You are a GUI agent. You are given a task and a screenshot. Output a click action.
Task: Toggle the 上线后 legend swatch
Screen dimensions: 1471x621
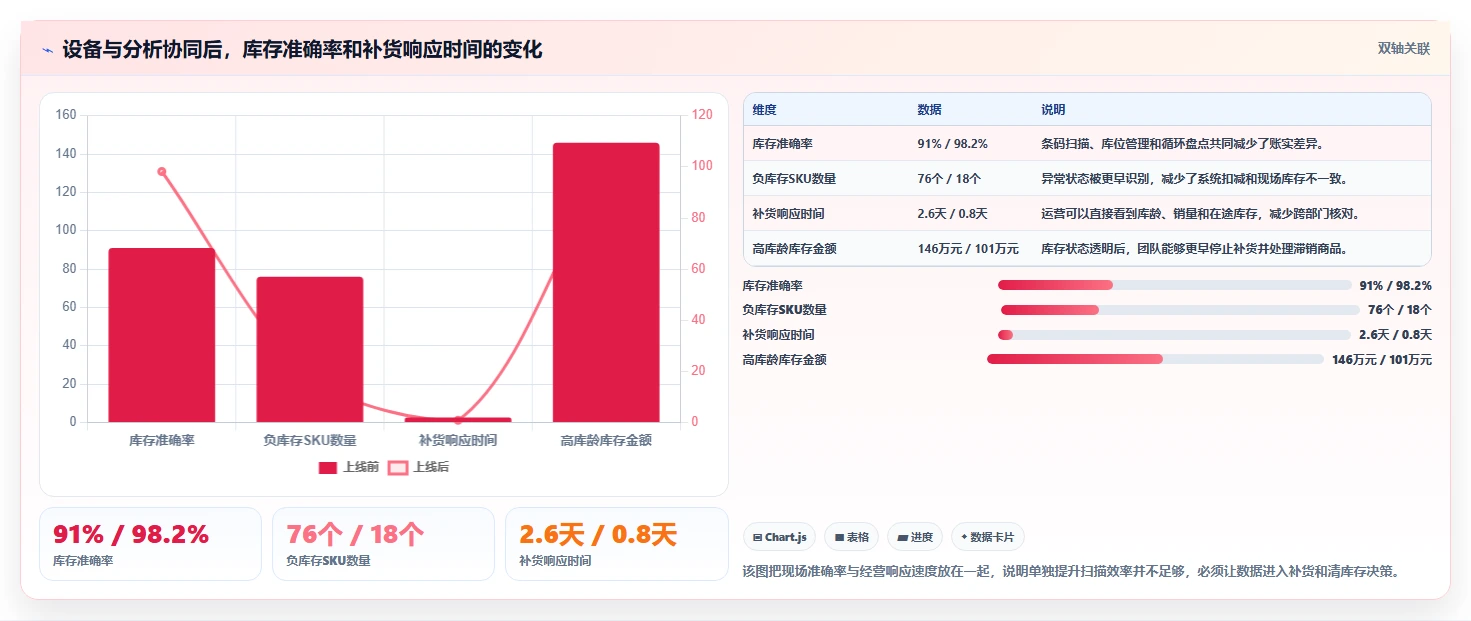pyautogui.click(x=398, y=467)
